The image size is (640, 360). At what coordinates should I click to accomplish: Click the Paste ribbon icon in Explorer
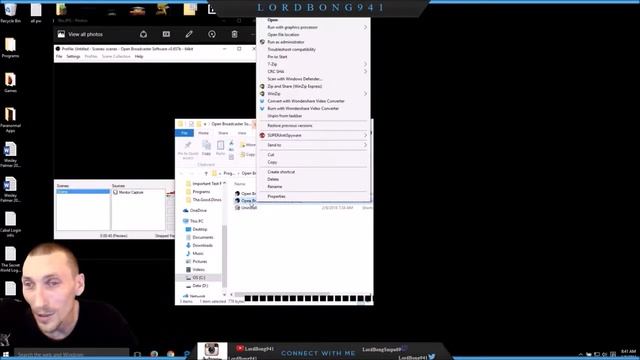[x=220, y=148]
